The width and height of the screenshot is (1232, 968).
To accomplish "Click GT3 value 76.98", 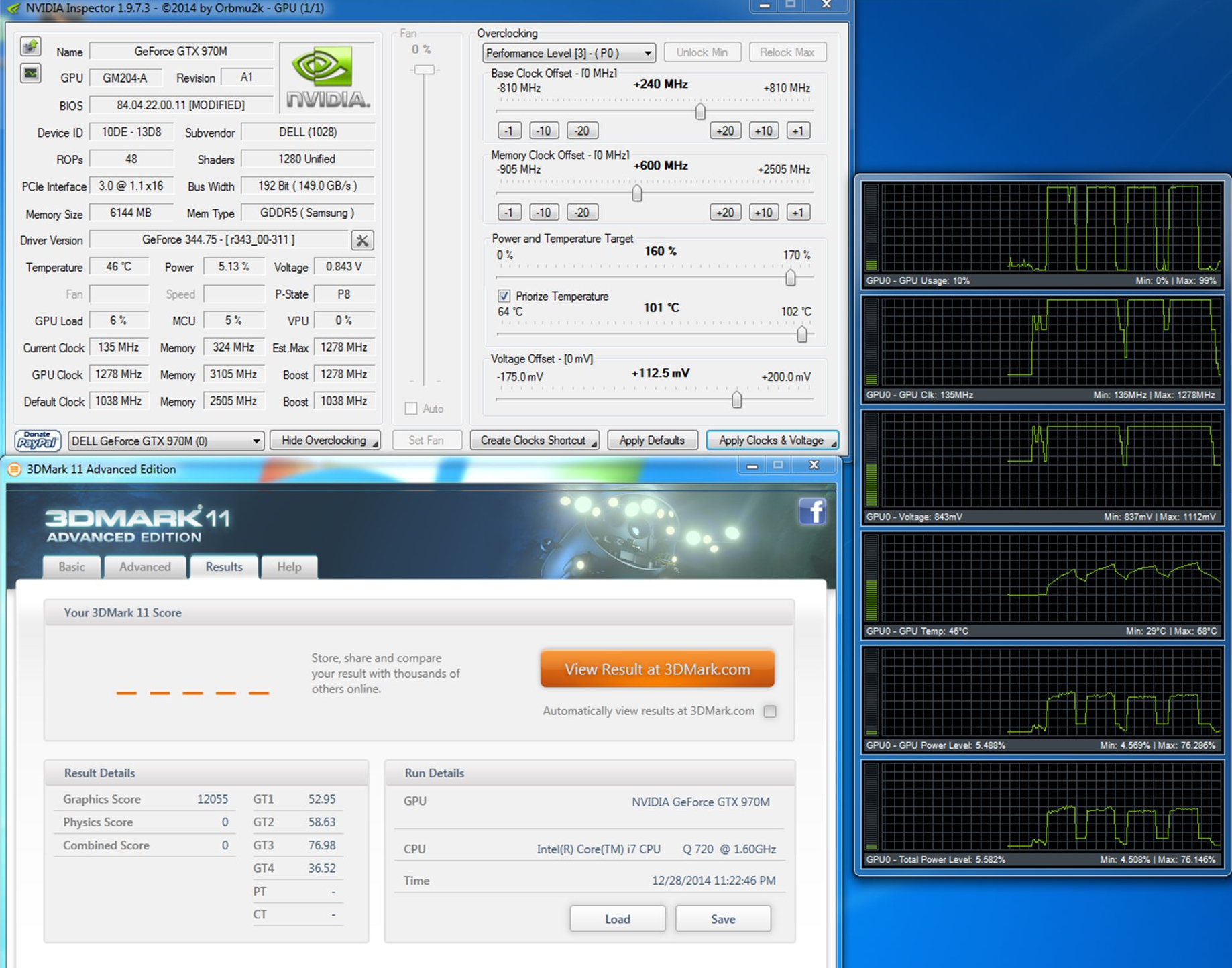I will 322,845.
